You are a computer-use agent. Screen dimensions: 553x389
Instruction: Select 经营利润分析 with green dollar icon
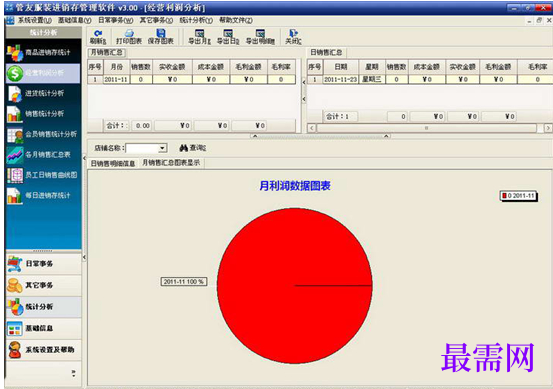(x=43, y=73)
